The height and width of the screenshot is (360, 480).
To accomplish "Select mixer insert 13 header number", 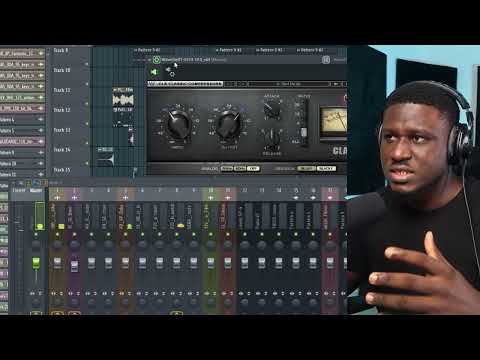I will [x=262, y=190].
